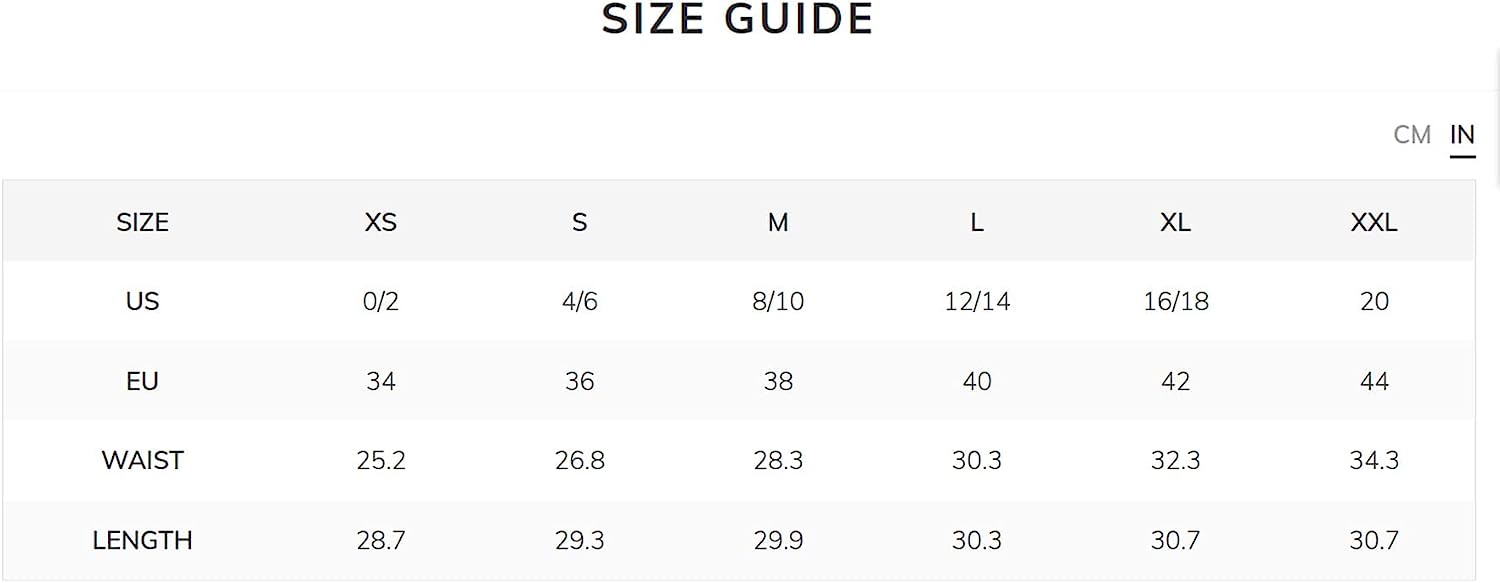
Task: Select the XS size column header
Action: [380, 222]
